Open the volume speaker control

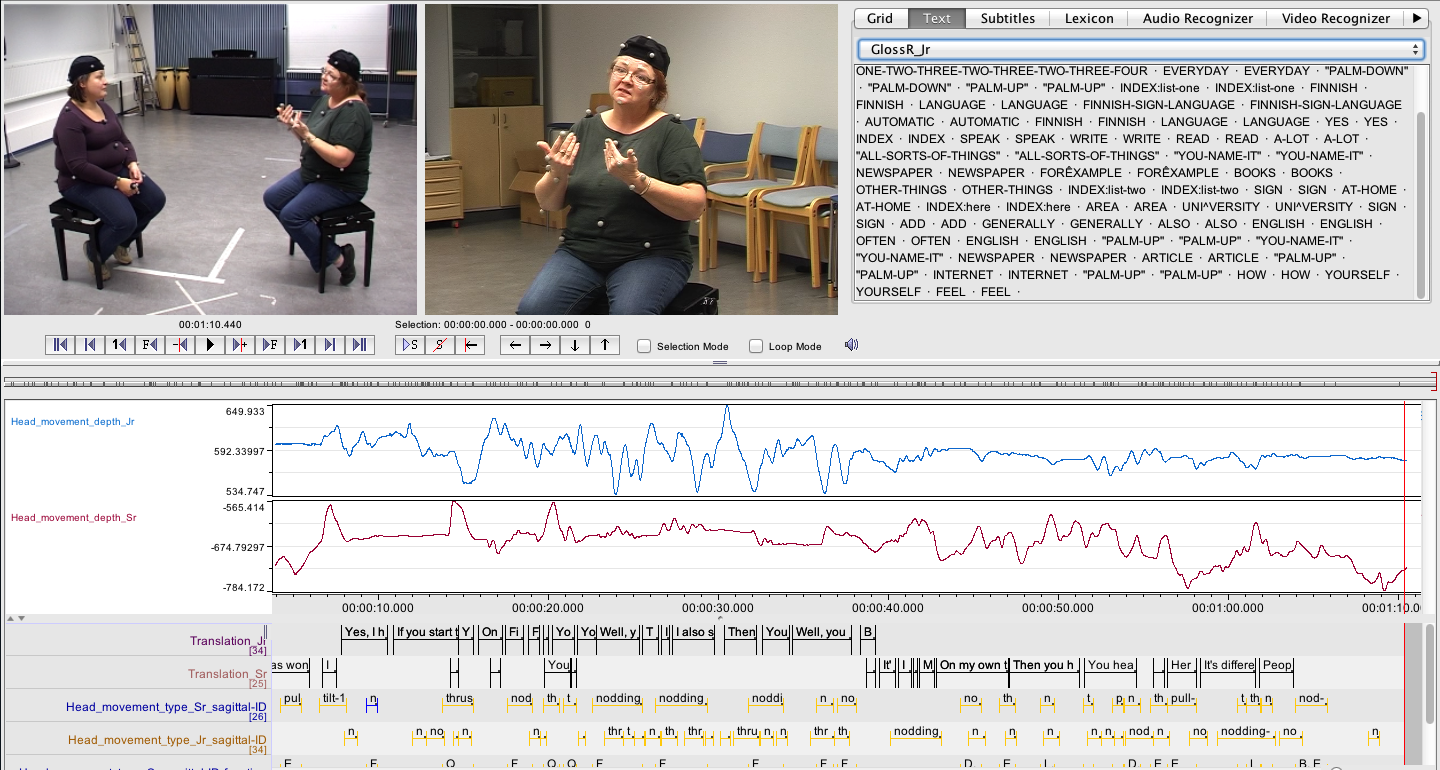pos(851,345)
